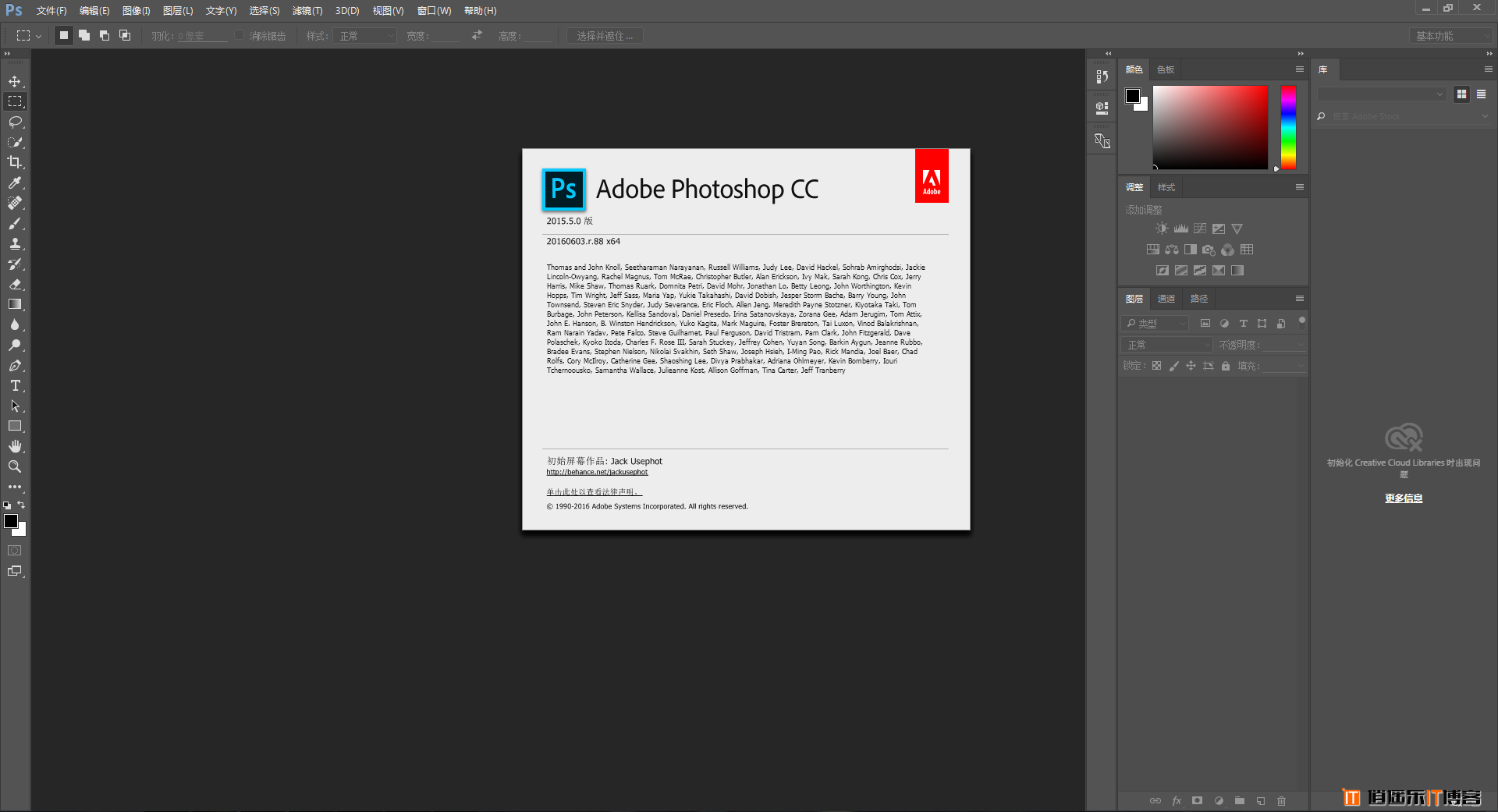Image resolution: width=1498 pixels, height=812 pixels.
Task: Open the 样式 style dropdown set to 正常
Action: 365,36
